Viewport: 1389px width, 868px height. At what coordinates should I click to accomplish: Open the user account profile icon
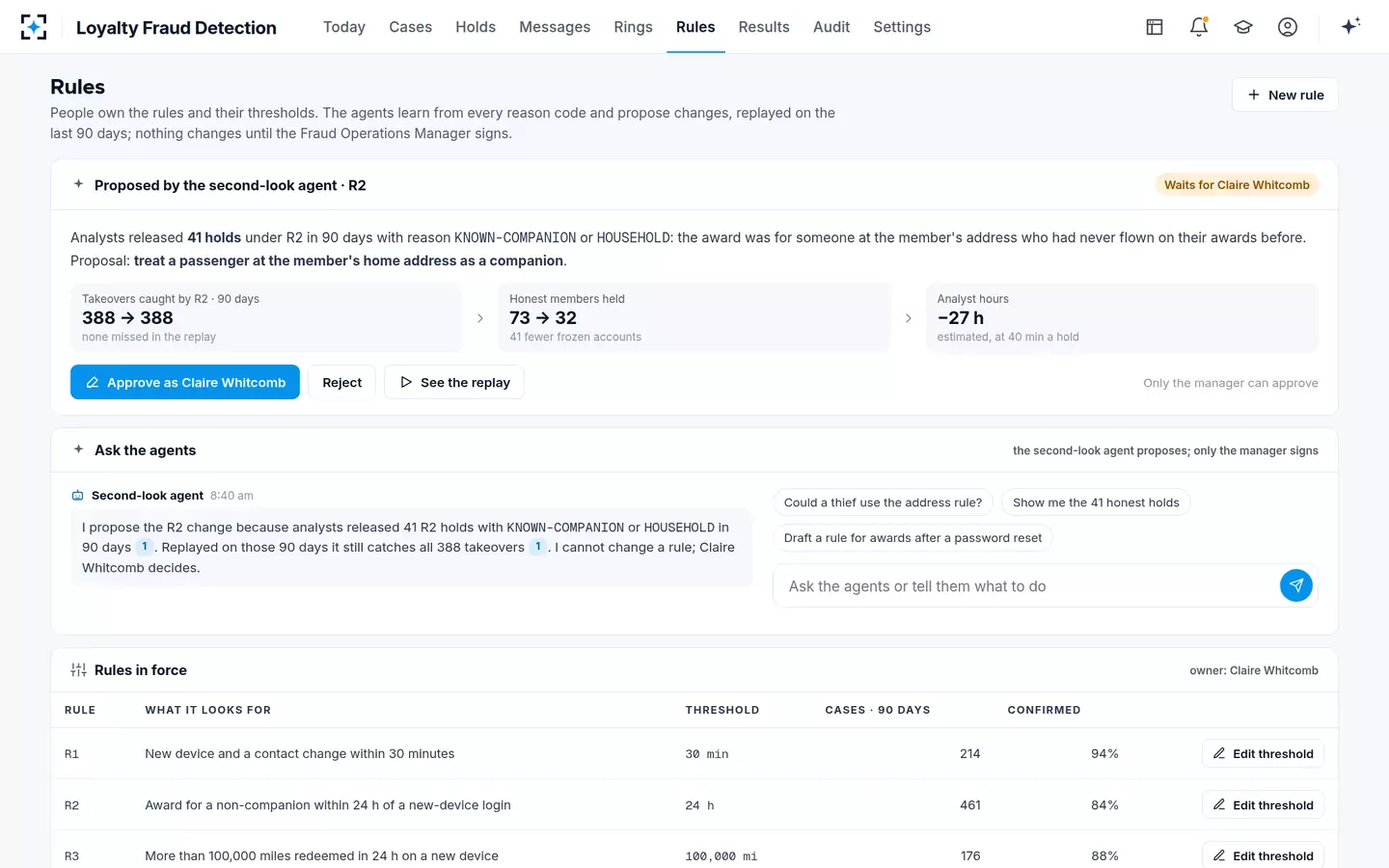(x=1288, y=27)
